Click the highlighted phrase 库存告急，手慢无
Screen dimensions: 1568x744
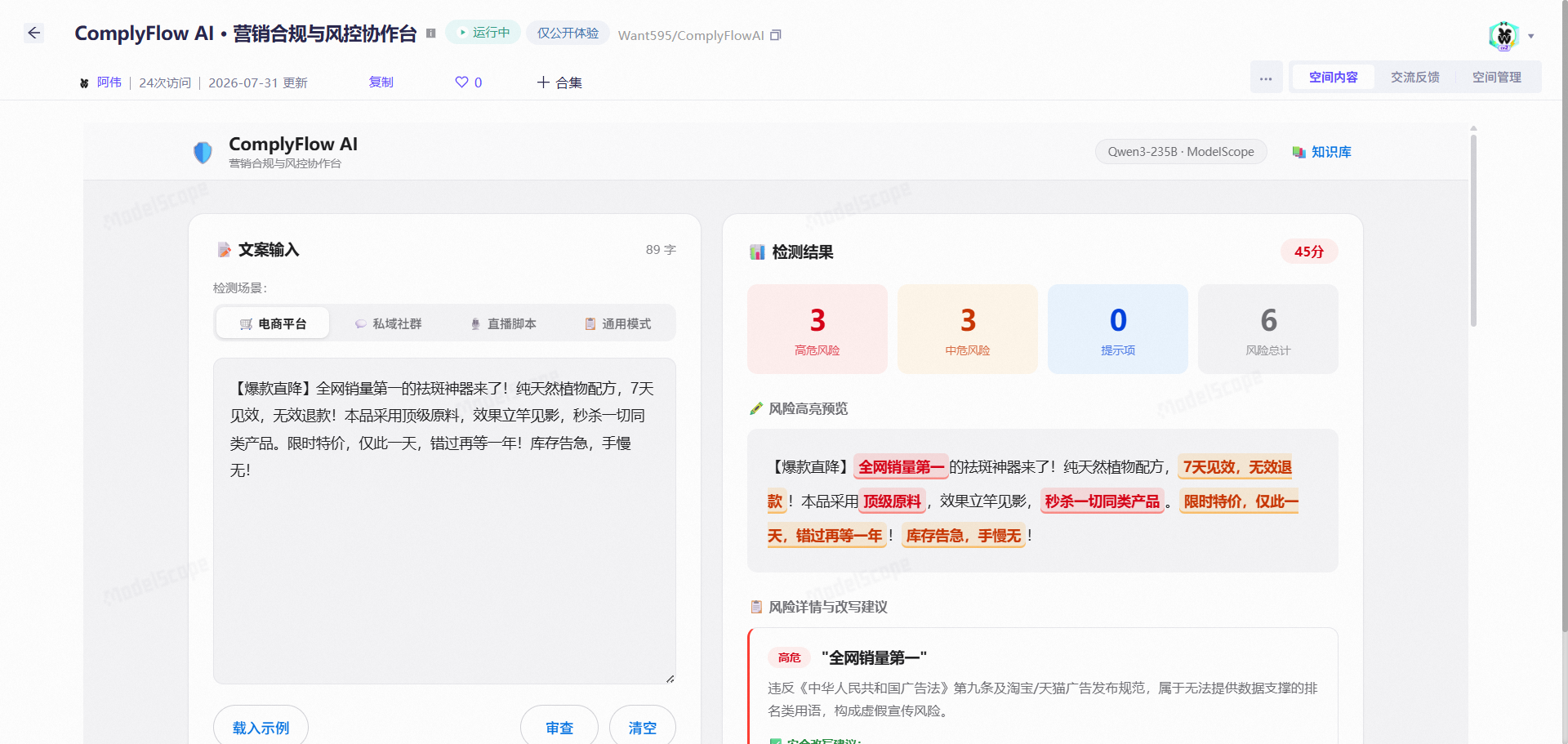[964, 536]
